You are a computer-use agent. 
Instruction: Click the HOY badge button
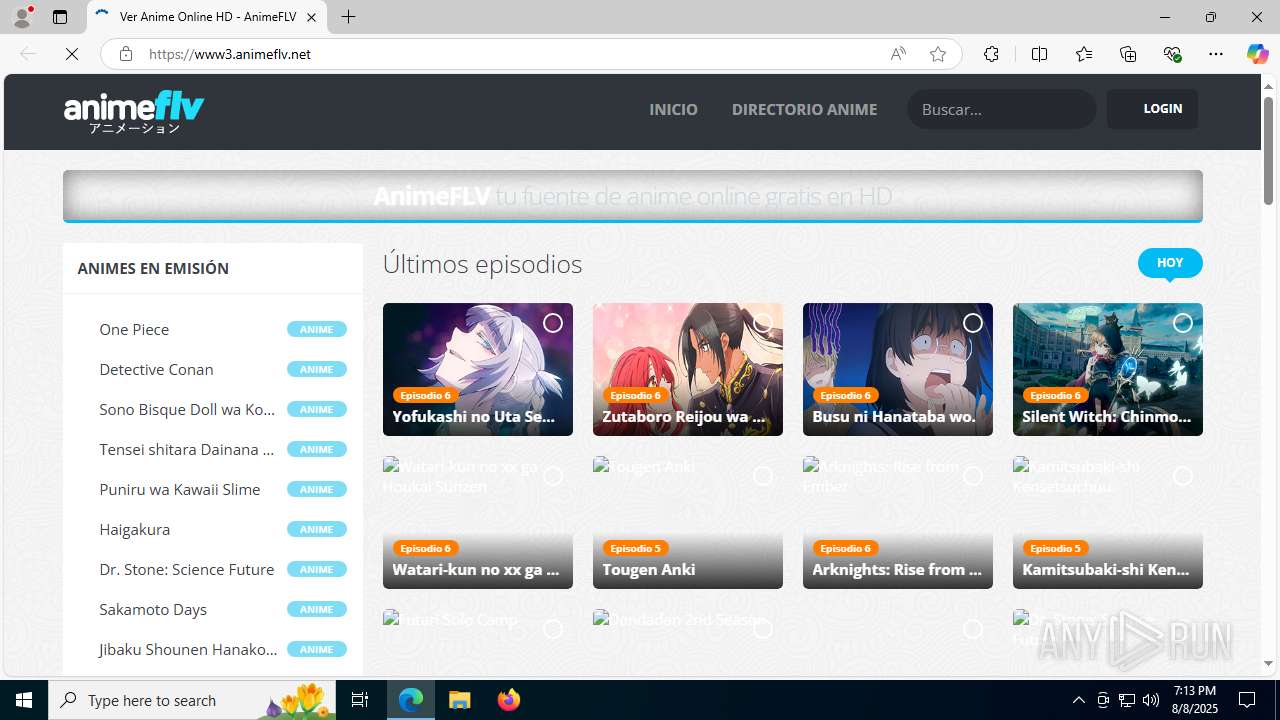(1170, 263)
